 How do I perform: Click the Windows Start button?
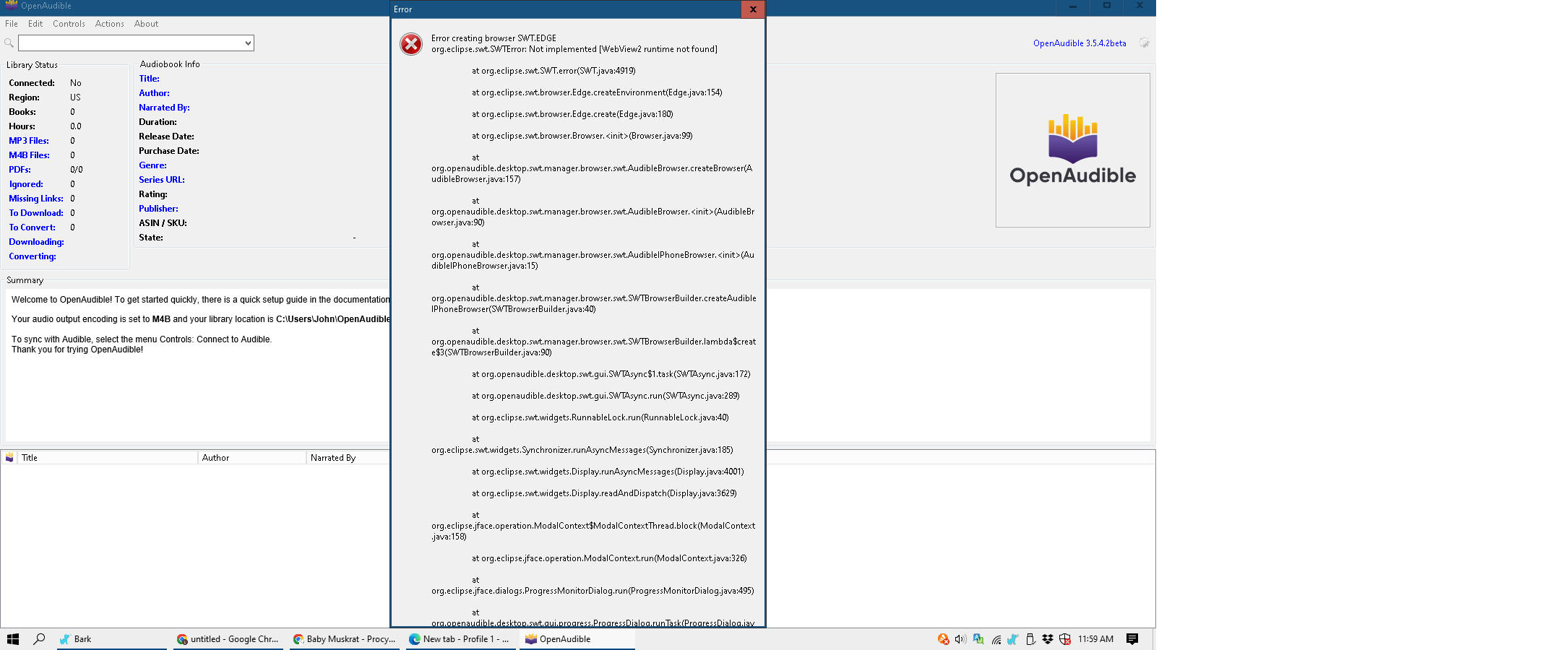pyautogui.click(x=13, y=639)
